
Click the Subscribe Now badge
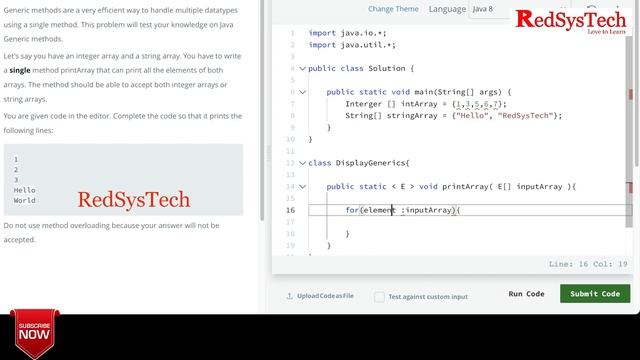(x=35, y=333)
